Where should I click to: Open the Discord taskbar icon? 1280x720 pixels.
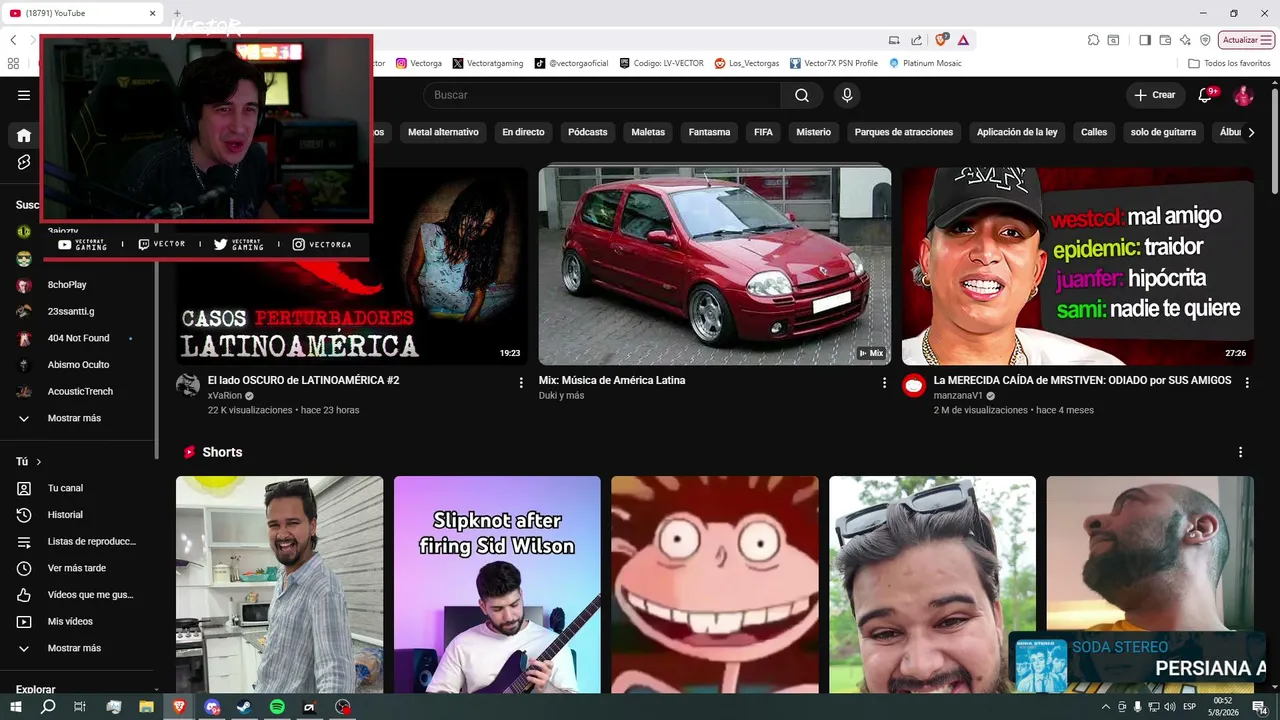212,707
